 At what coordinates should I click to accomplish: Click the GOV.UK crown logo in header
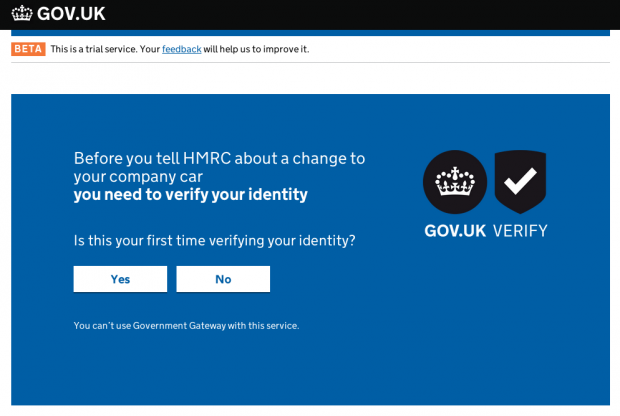point(22,13)
